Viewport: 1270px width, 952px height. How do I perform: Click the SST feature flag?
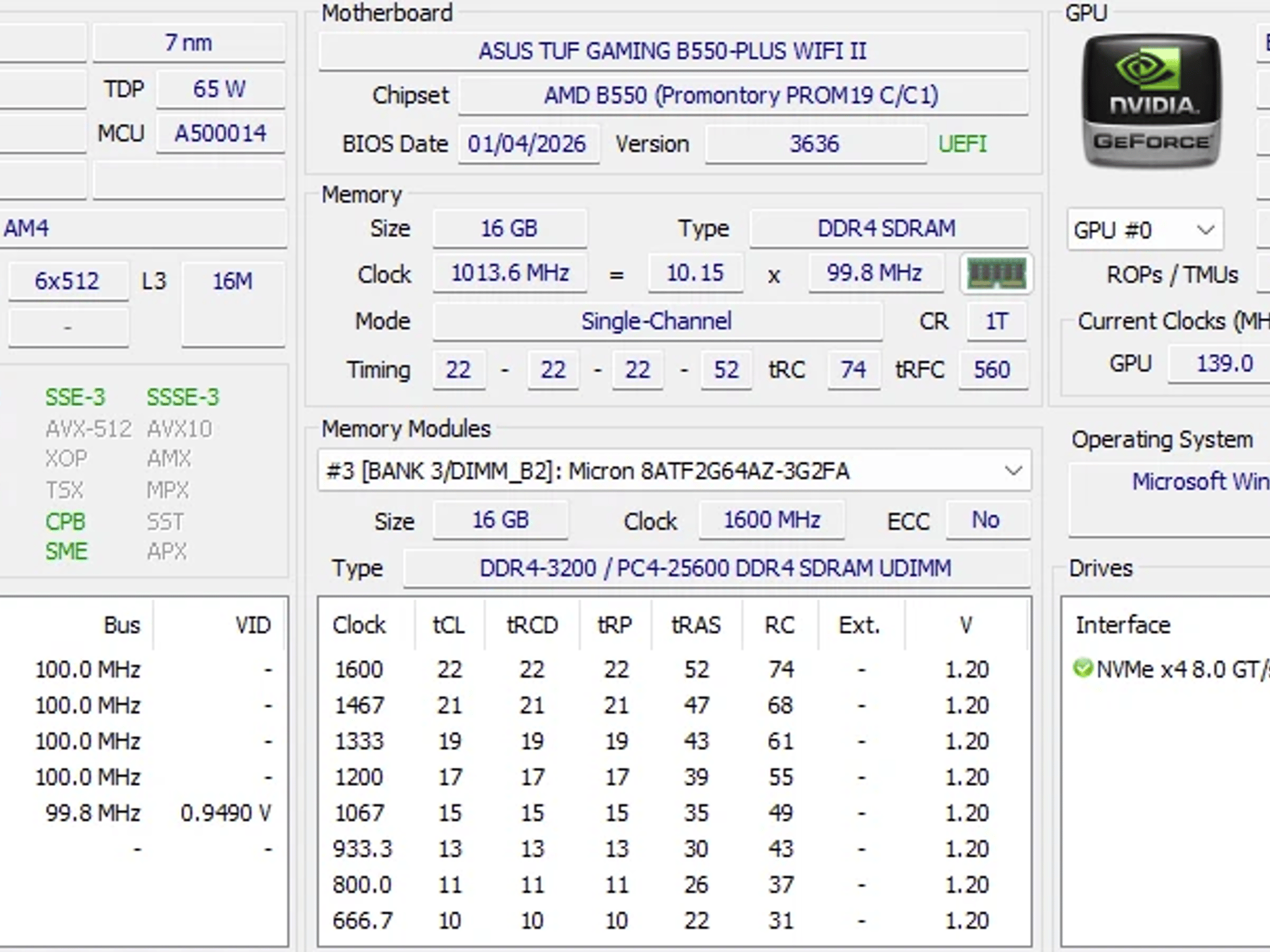[165, 522]
